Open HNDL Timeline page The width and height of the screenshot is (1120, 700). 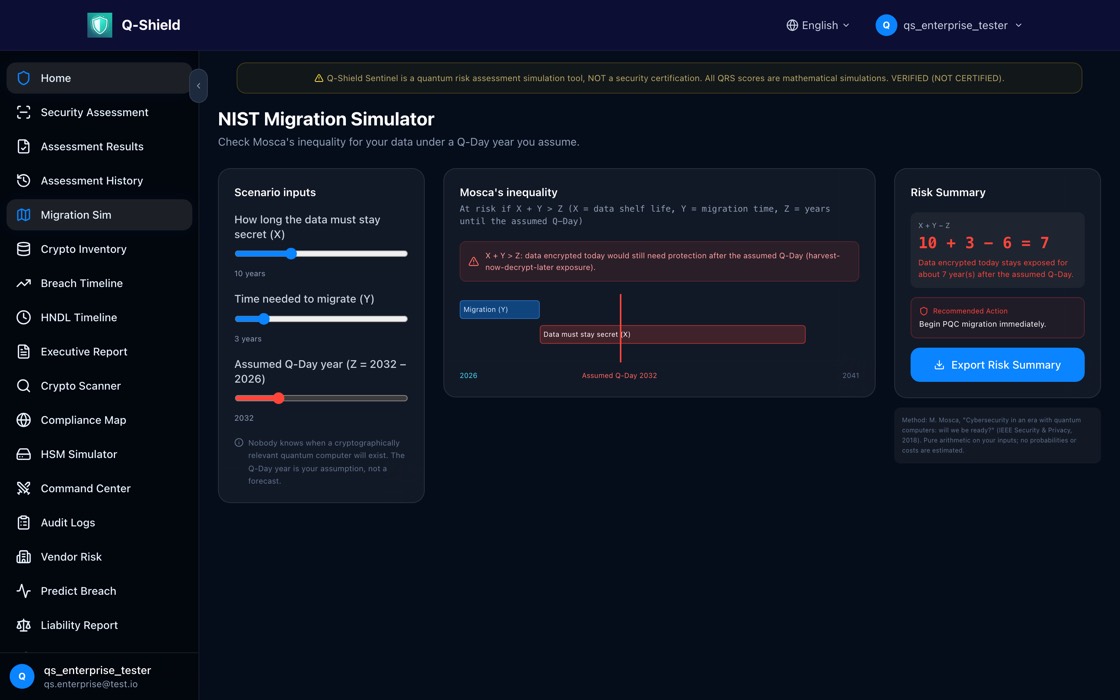(99, 317)
